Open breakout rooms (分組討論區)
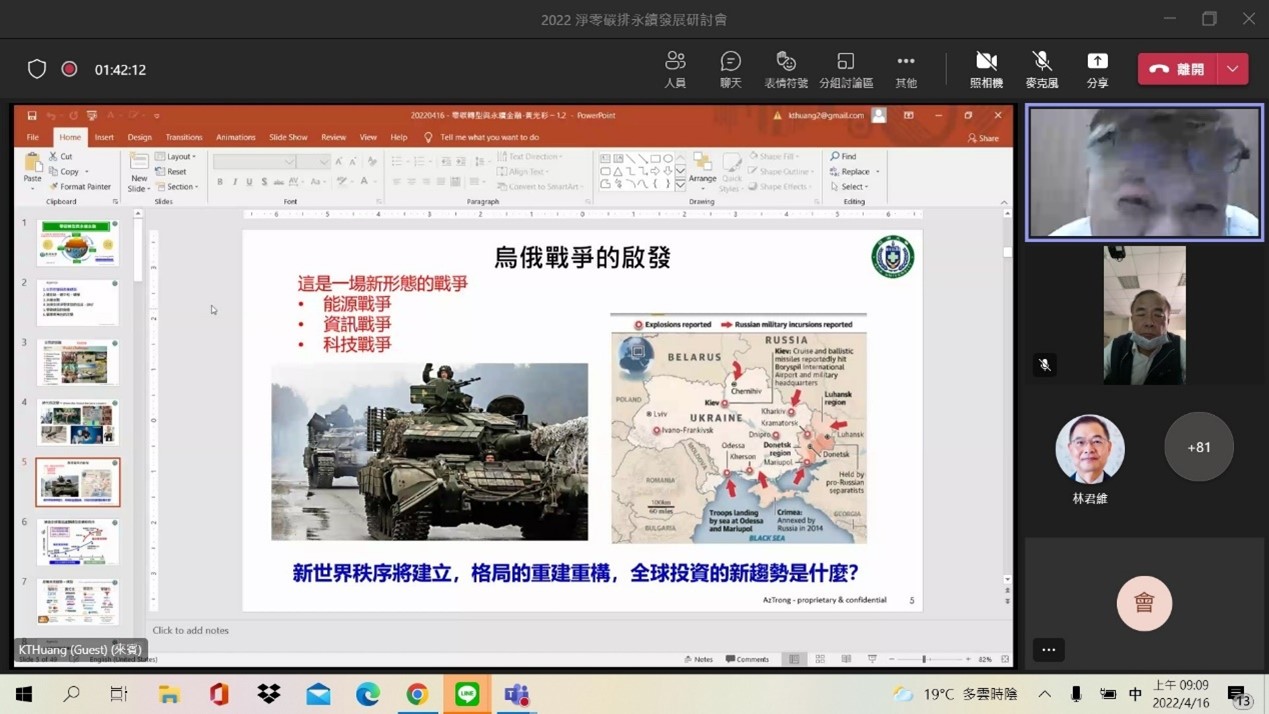This screenshot has width=1269, height=714. tap(846, 69)
